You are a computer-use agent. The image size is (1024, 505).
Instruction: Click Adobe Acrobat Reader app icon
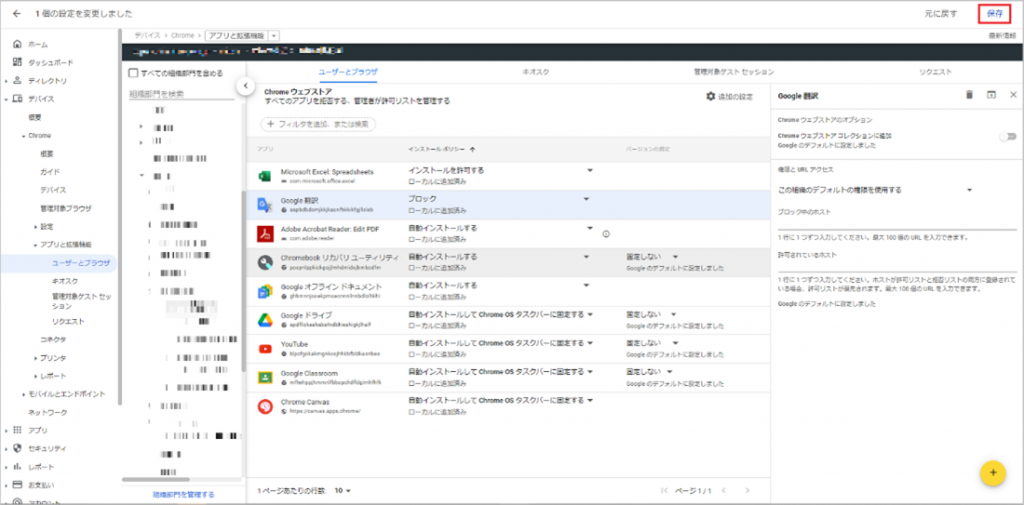[x=264, y=233]
